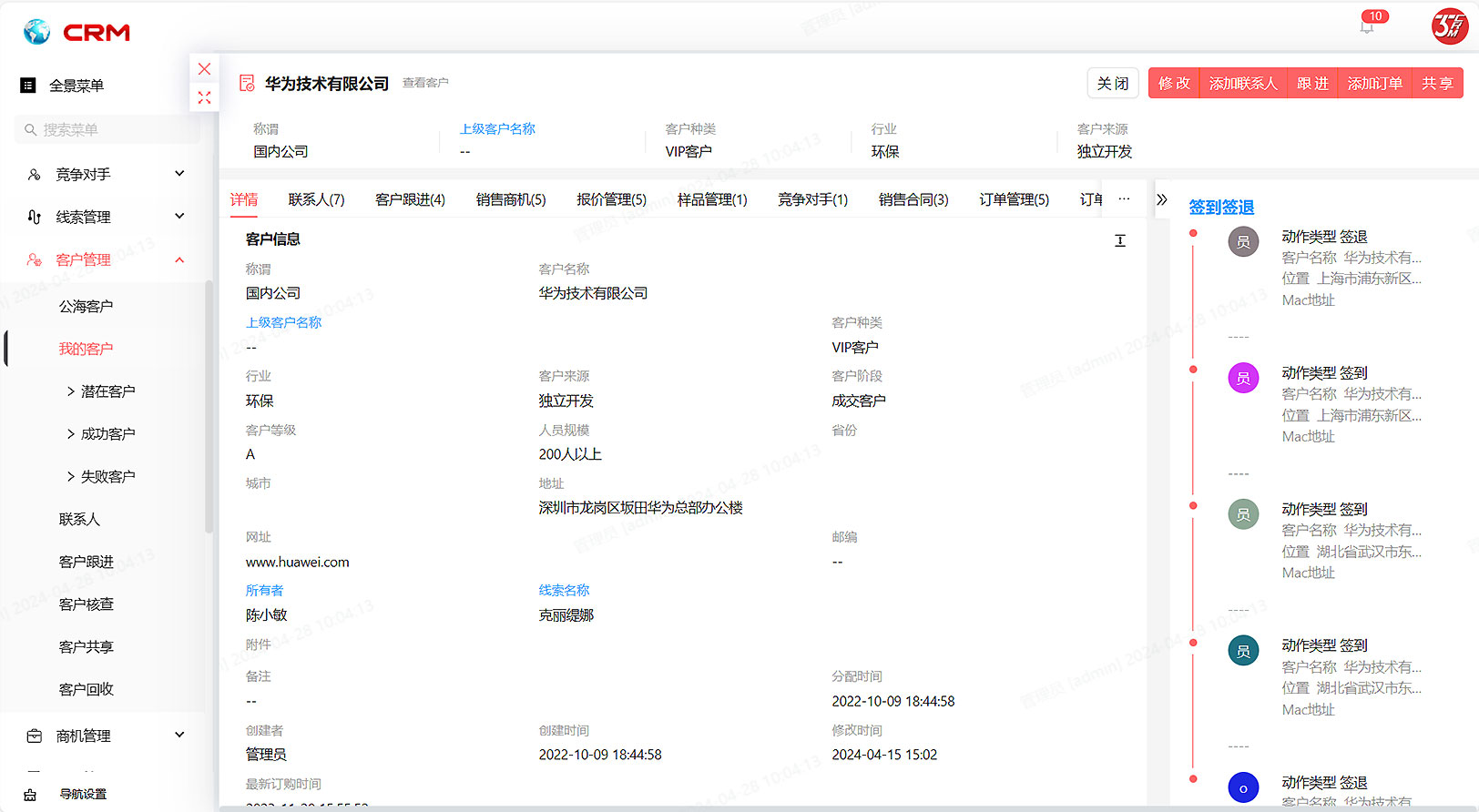This screenshot has width=1479, height=812.
Task: Expand the 成功客户 submenu
Action: coord(71,434)
